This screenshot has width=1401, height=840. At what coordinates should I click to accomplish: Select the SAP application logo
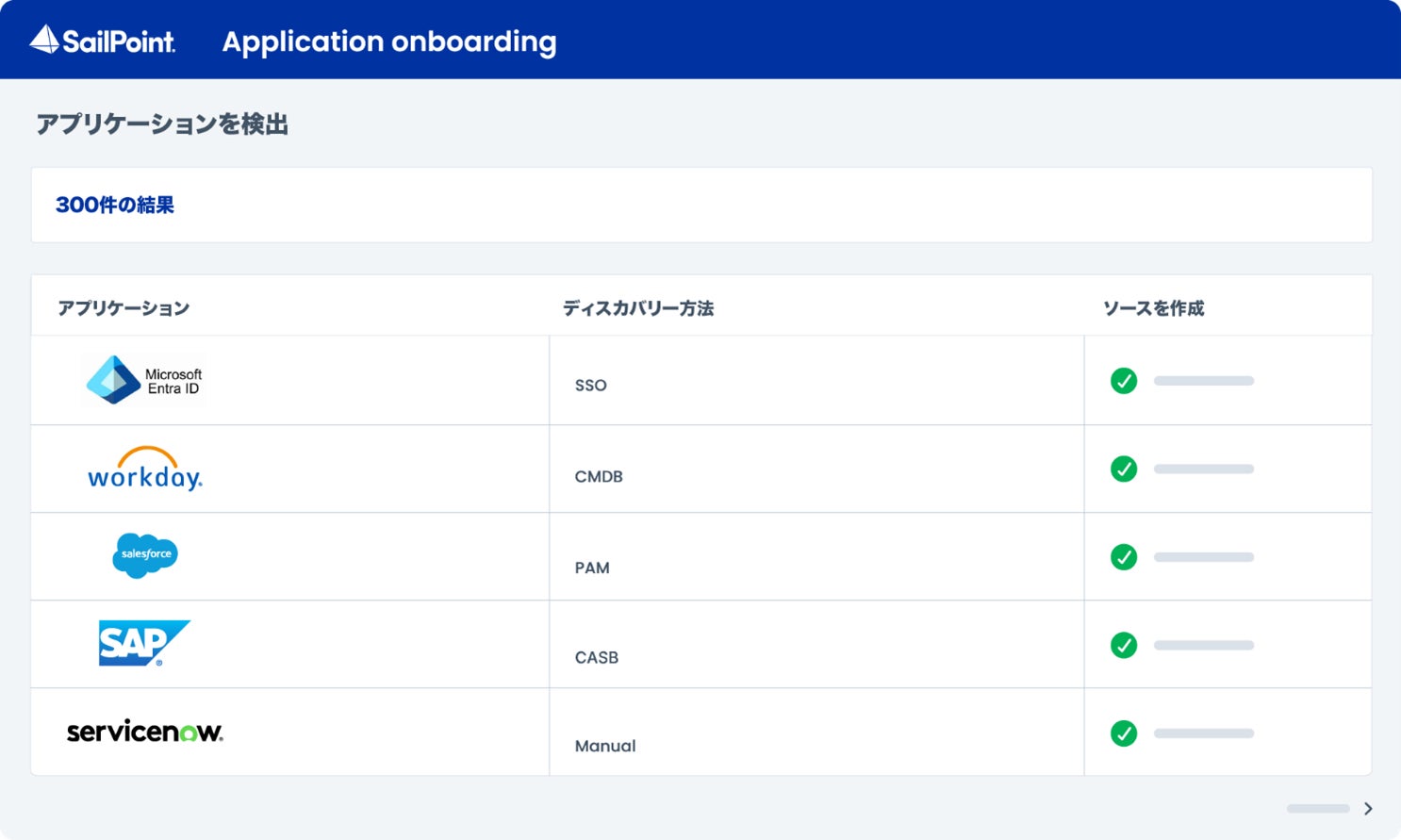tap(143, 643)
